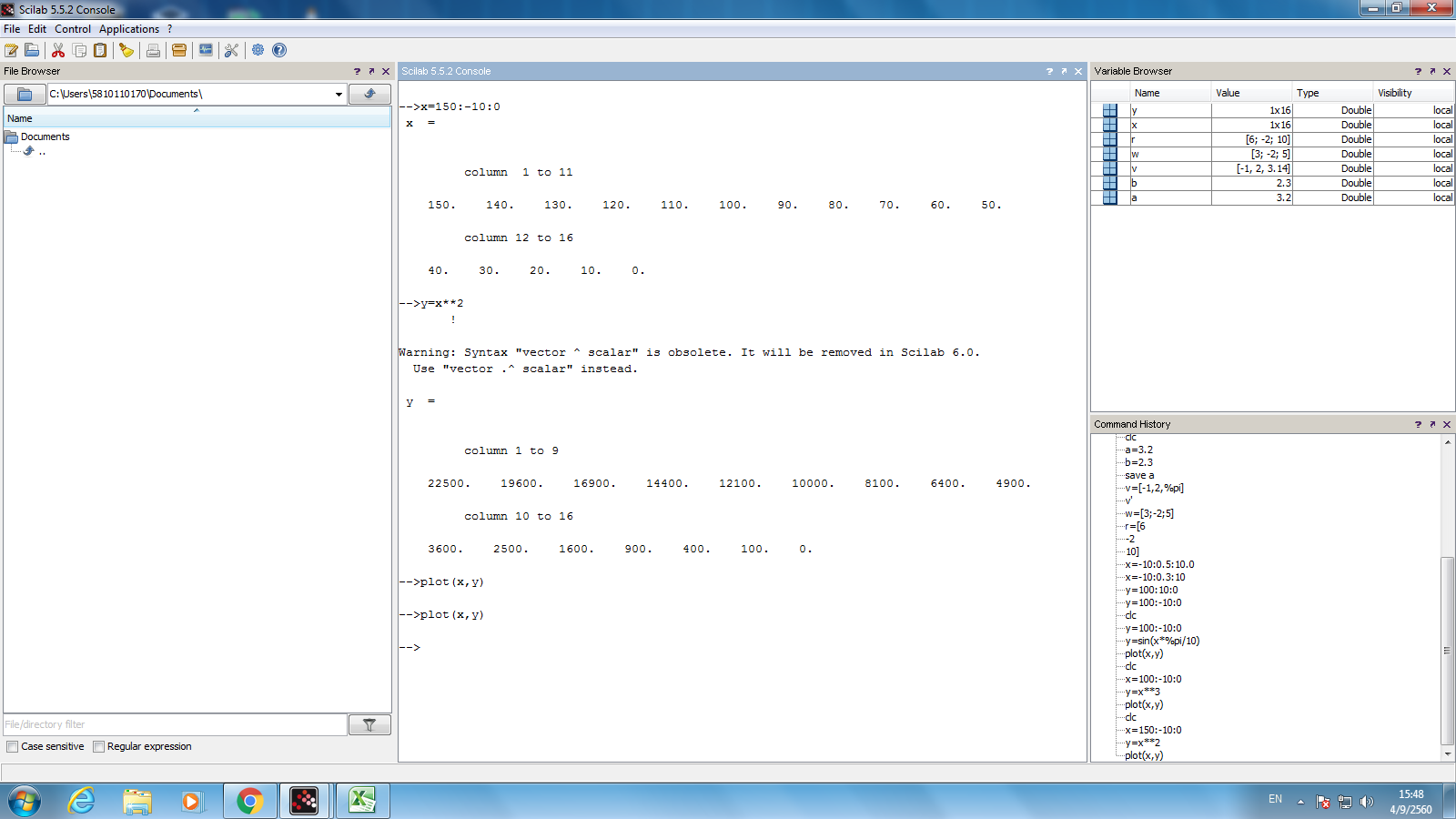The height and width of the screenshot is (819, 1456).
Task: Click the Paste clipboard toolbar icon
Action: click(x=100, y=50)
